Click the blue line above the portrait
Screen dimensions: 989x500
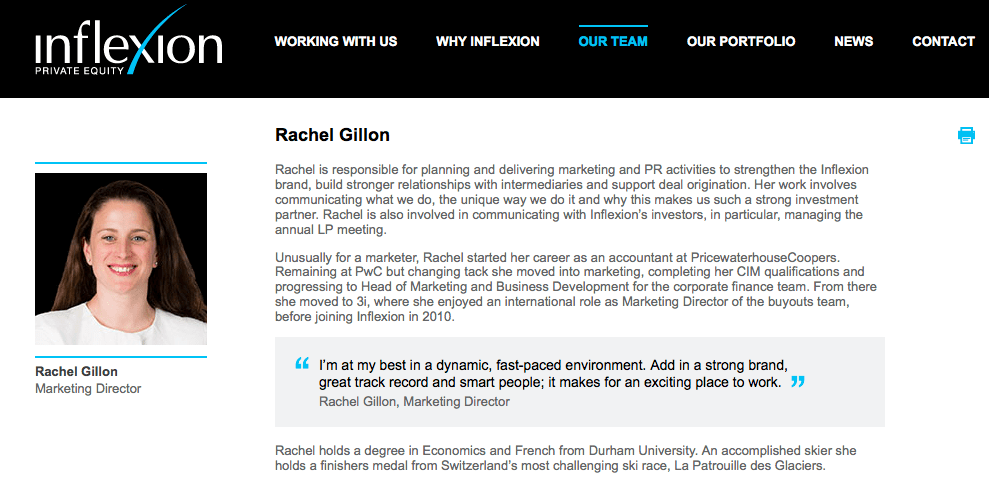(x=121, y=163)
